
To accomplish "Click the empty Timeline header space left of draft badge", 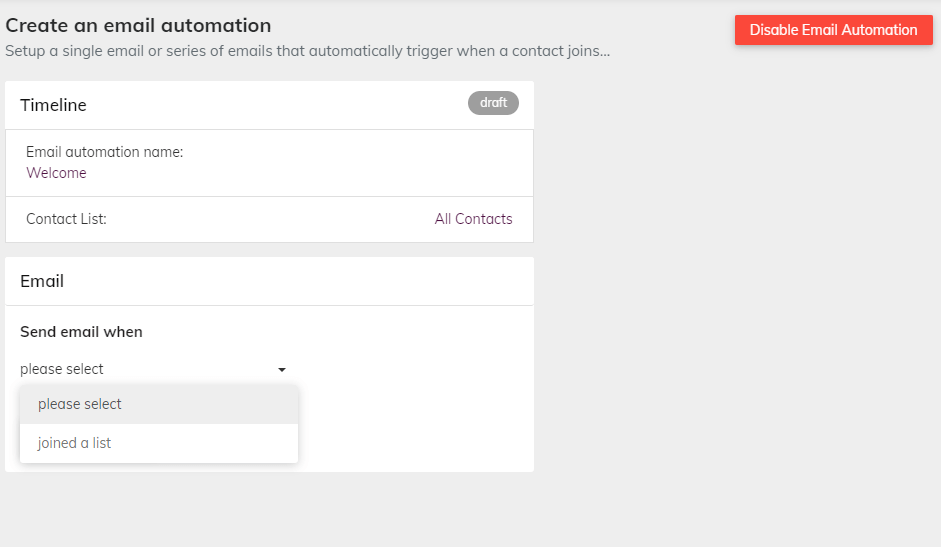I will click(276, 105).
